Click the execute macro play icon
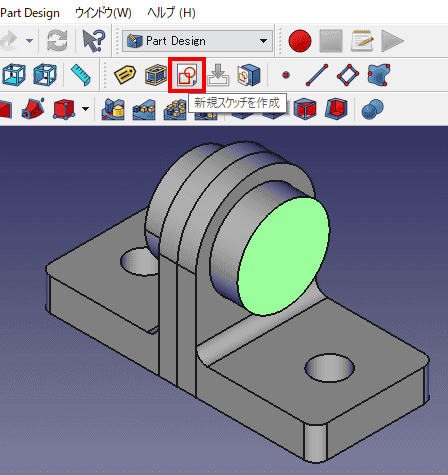This screenshot has width=448, height=475. [x=392, y=41]
